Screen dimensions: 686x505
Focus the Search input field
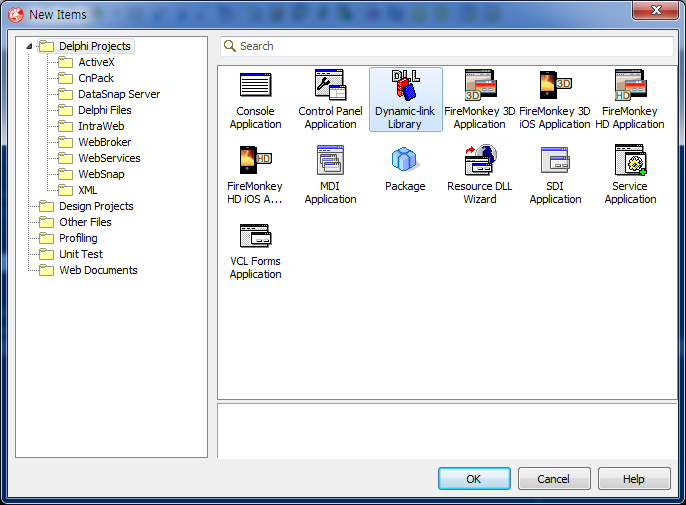click(447, 46)
